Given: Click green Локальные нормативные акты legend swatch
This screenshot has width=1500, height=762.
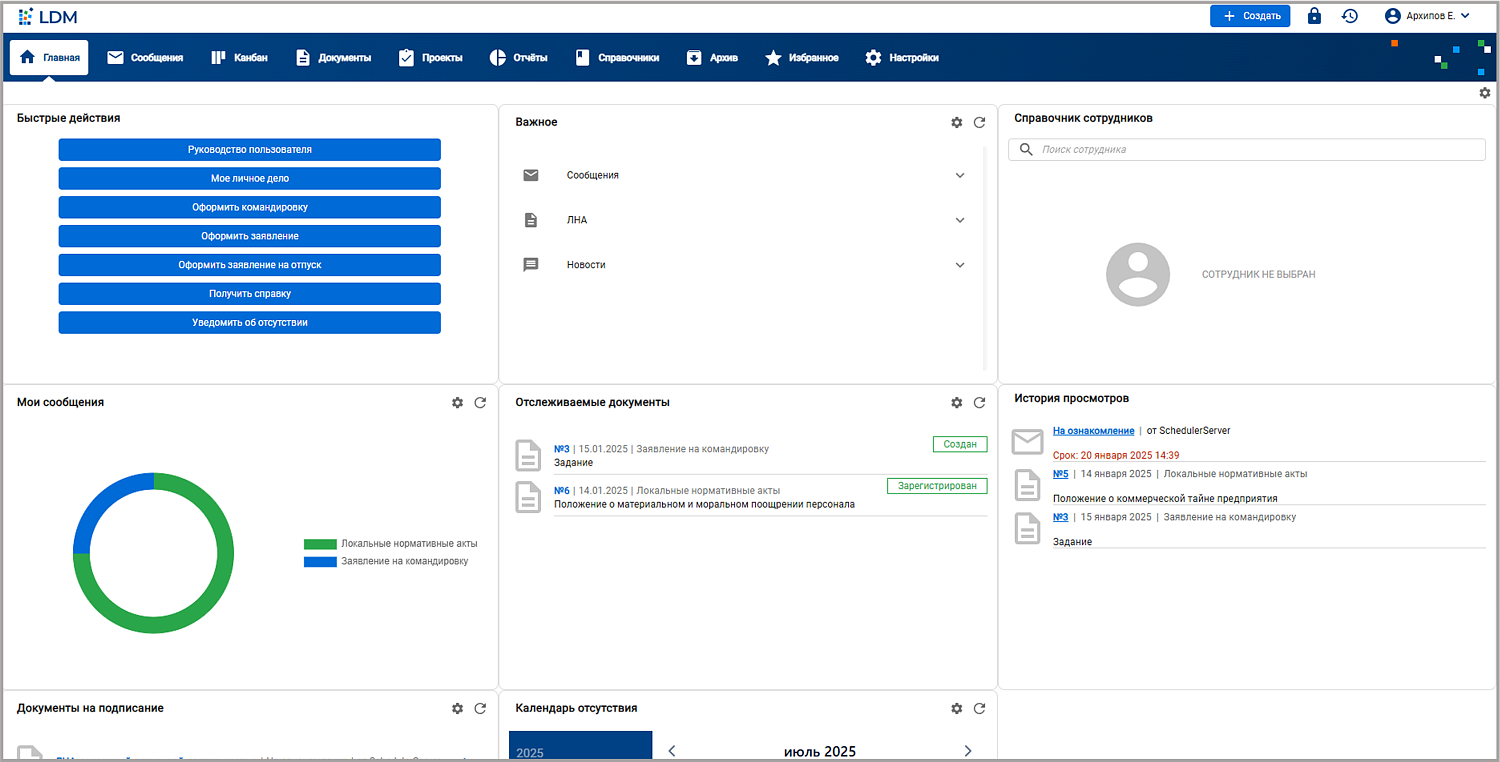Looking at the screenshot, I should point(320,544).
